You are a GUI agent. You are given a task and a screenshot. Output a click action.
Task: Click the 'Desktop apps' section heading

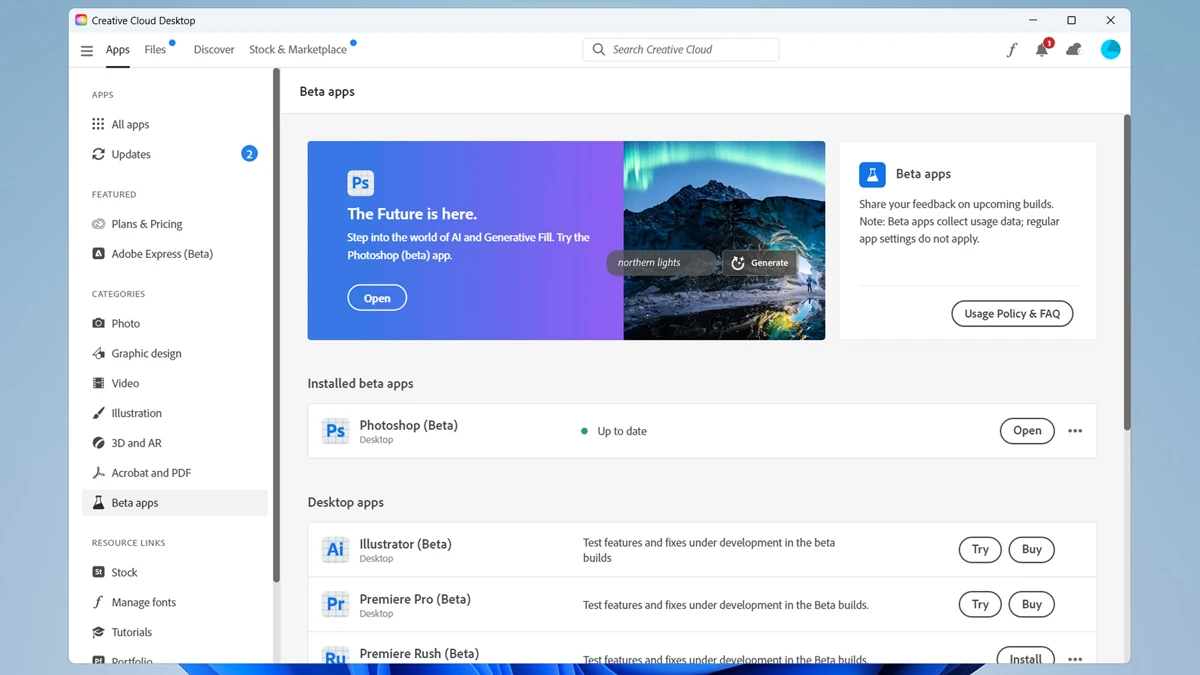click(345, 502)
